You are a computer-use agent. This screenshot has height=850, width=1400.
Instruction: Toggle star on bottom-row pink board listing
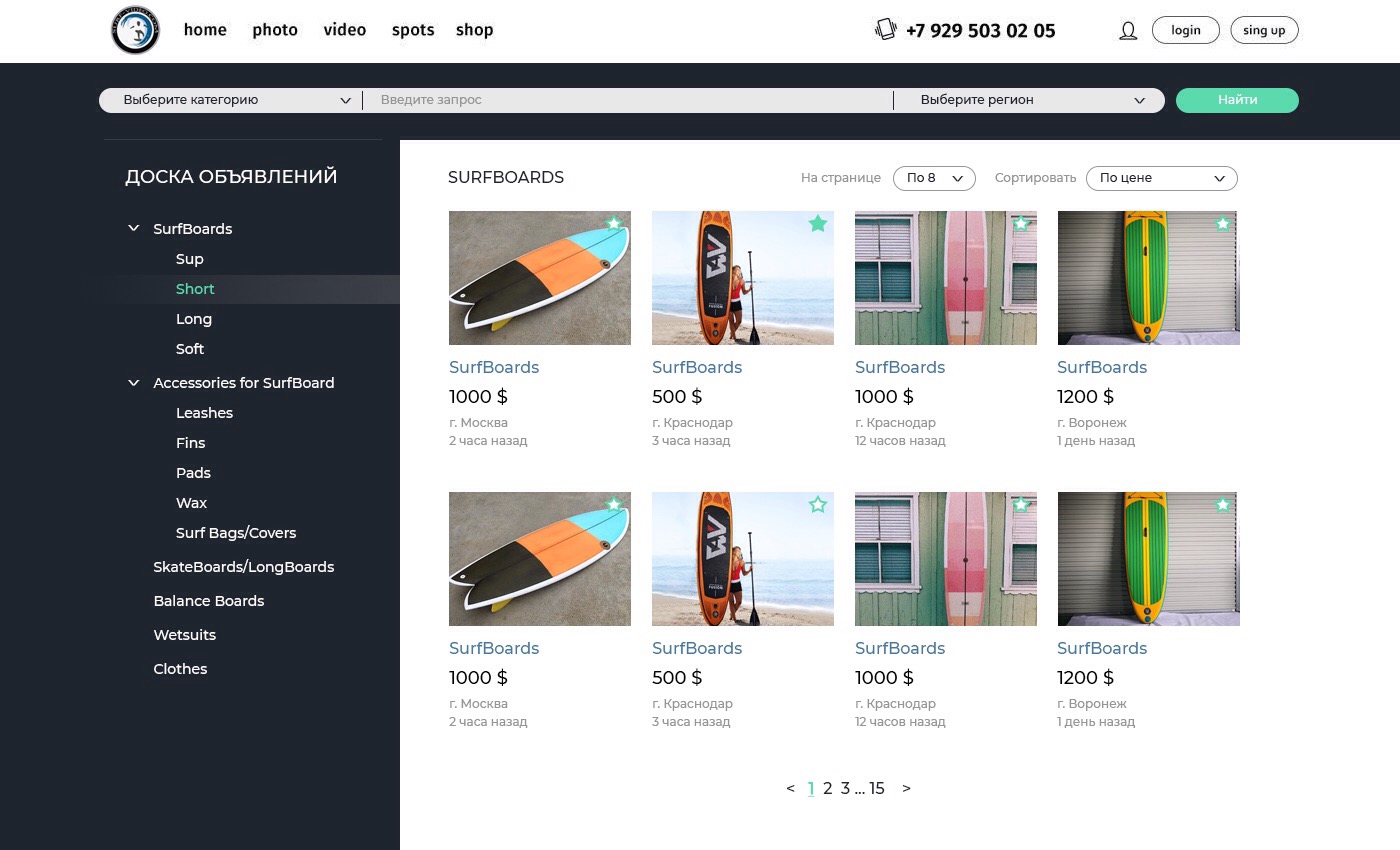pyautogui.click(x=1021, y=505)
